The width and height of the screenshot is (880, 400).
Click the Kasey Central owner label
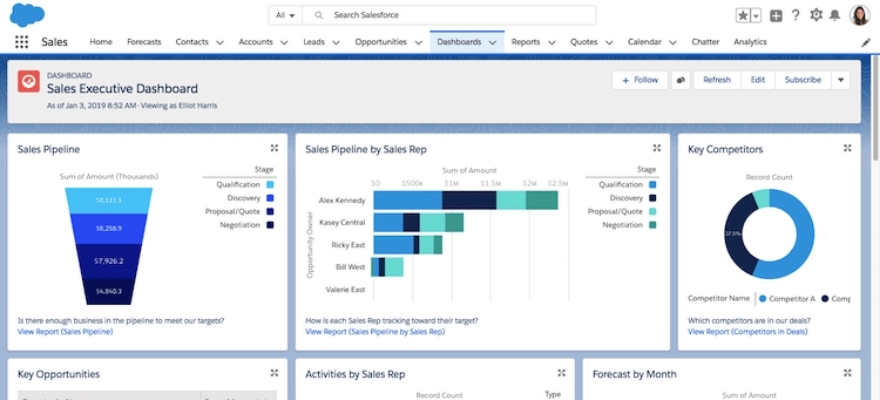pyautogui.click(x=342, y=222)
